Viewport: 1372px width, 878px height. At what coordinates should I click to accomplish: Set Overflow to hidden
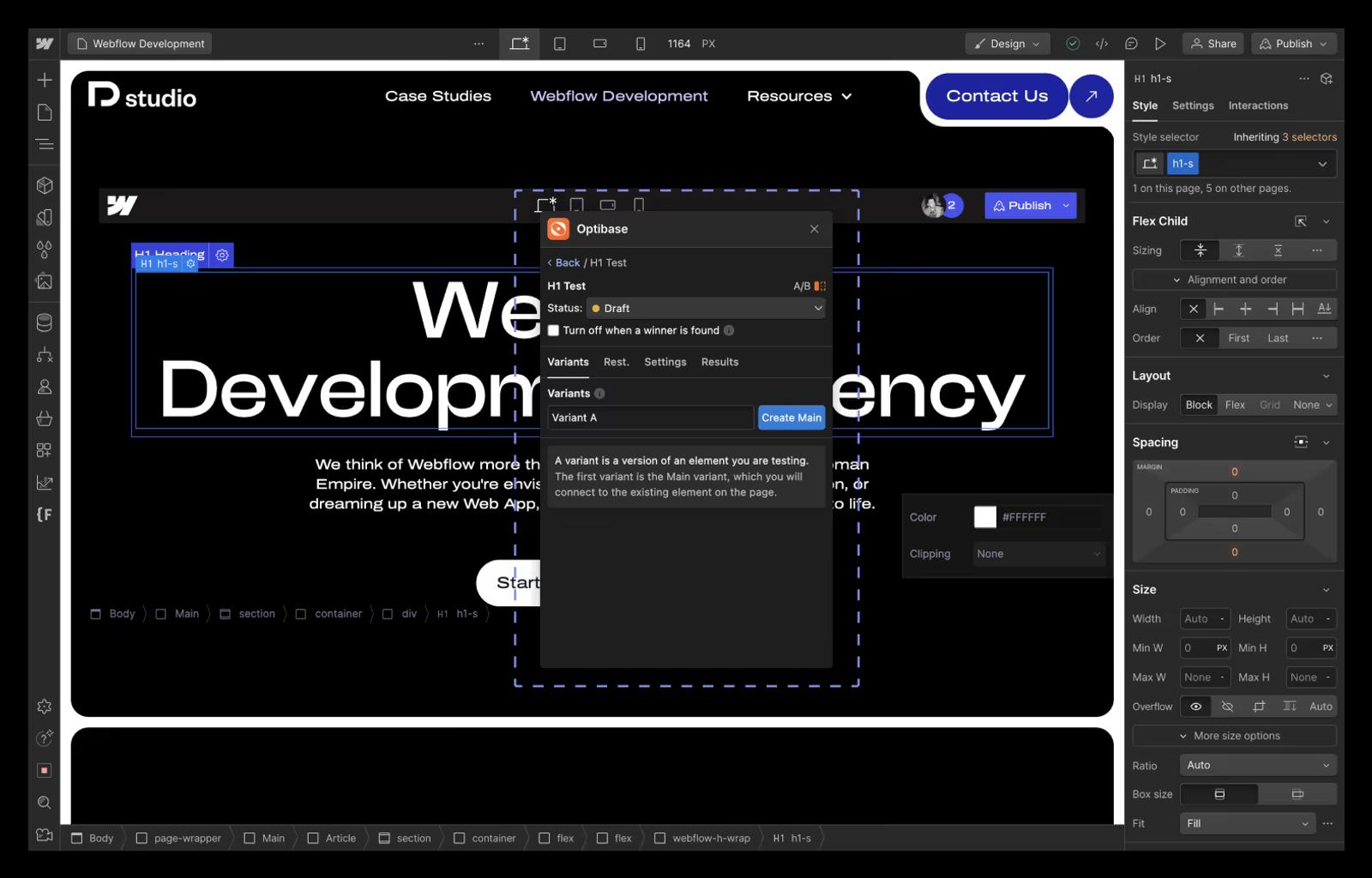click(x=1227, y=707)
